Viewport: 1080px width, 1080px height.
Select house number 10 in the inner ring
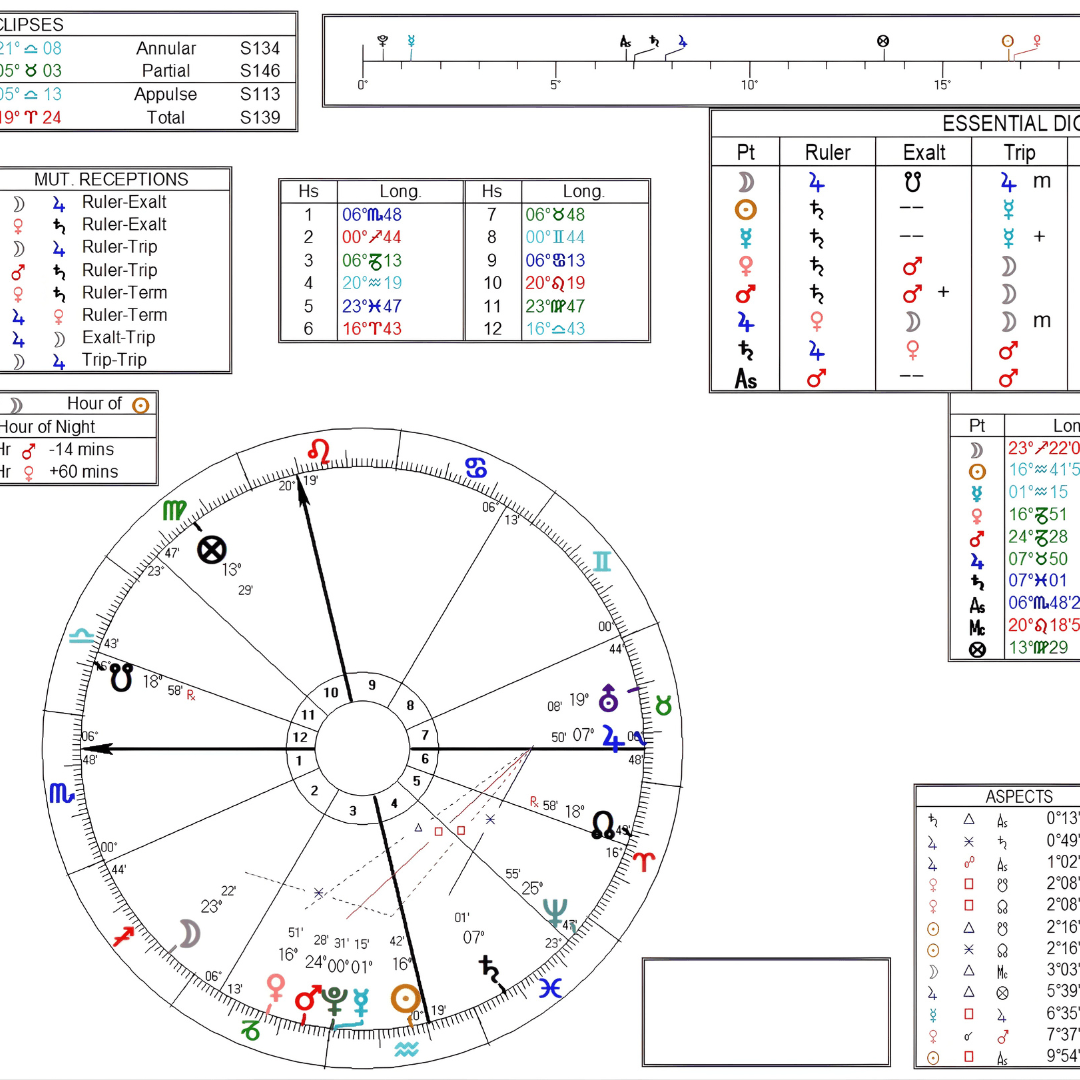[331, 692]
